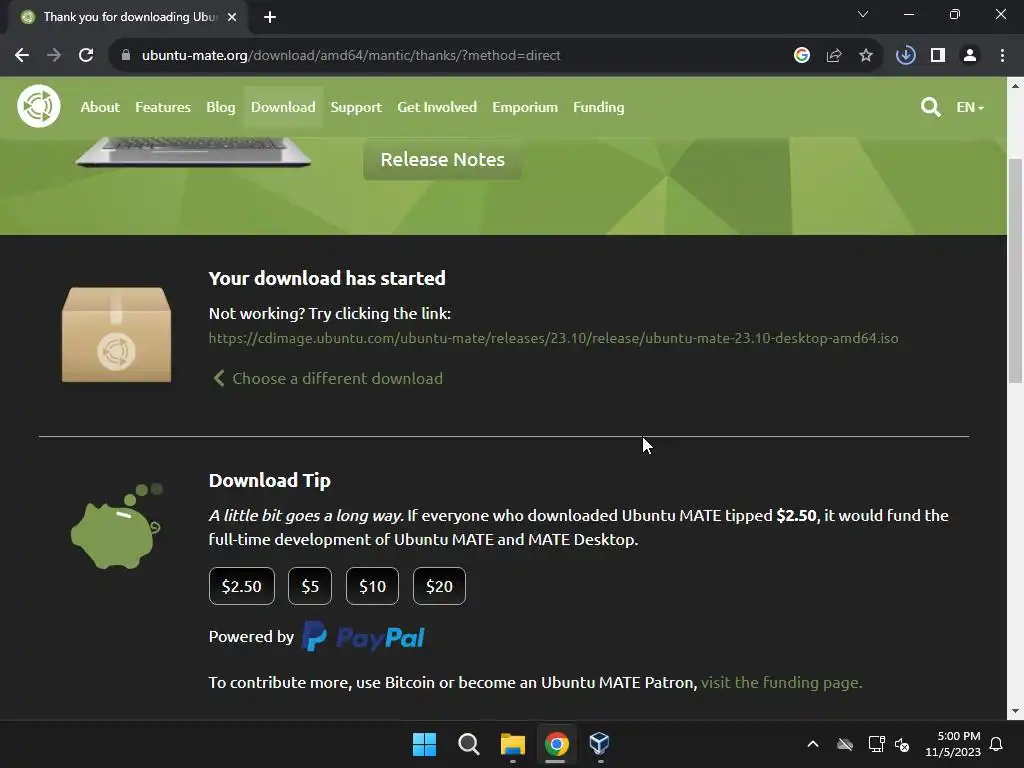1024x768 pixels.
Task: Open Chrome three-dot menu
Action: (x=1002, y=56)
